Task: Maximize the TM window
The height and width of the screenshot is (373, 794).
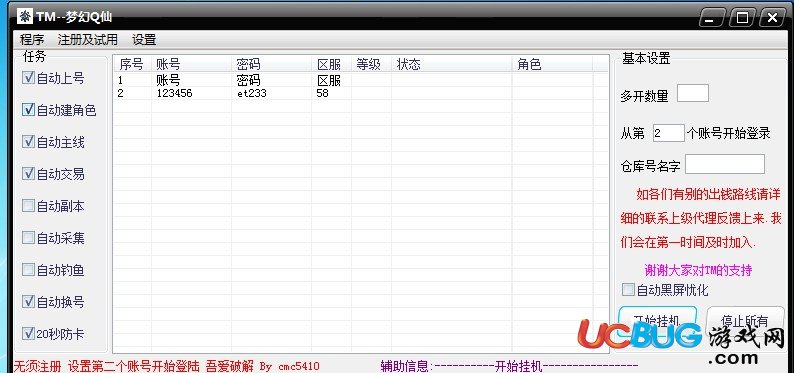Action: tap(742, 18)
